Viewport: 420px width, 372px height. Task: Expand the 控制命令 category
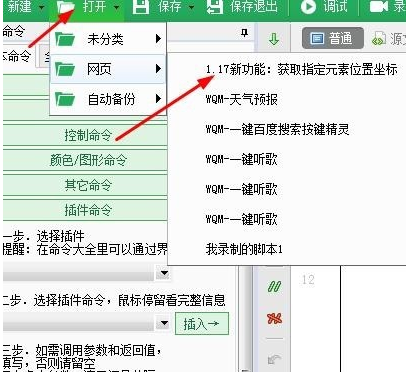[85, 135]
